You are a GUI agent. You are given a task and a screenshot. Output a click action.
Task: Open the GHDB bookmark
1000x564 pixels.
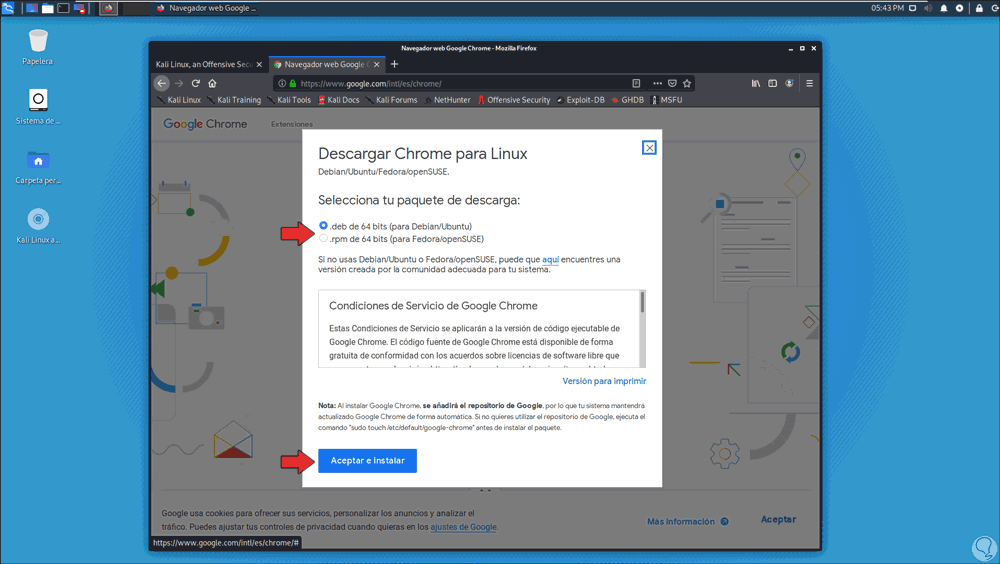[628, 100]
